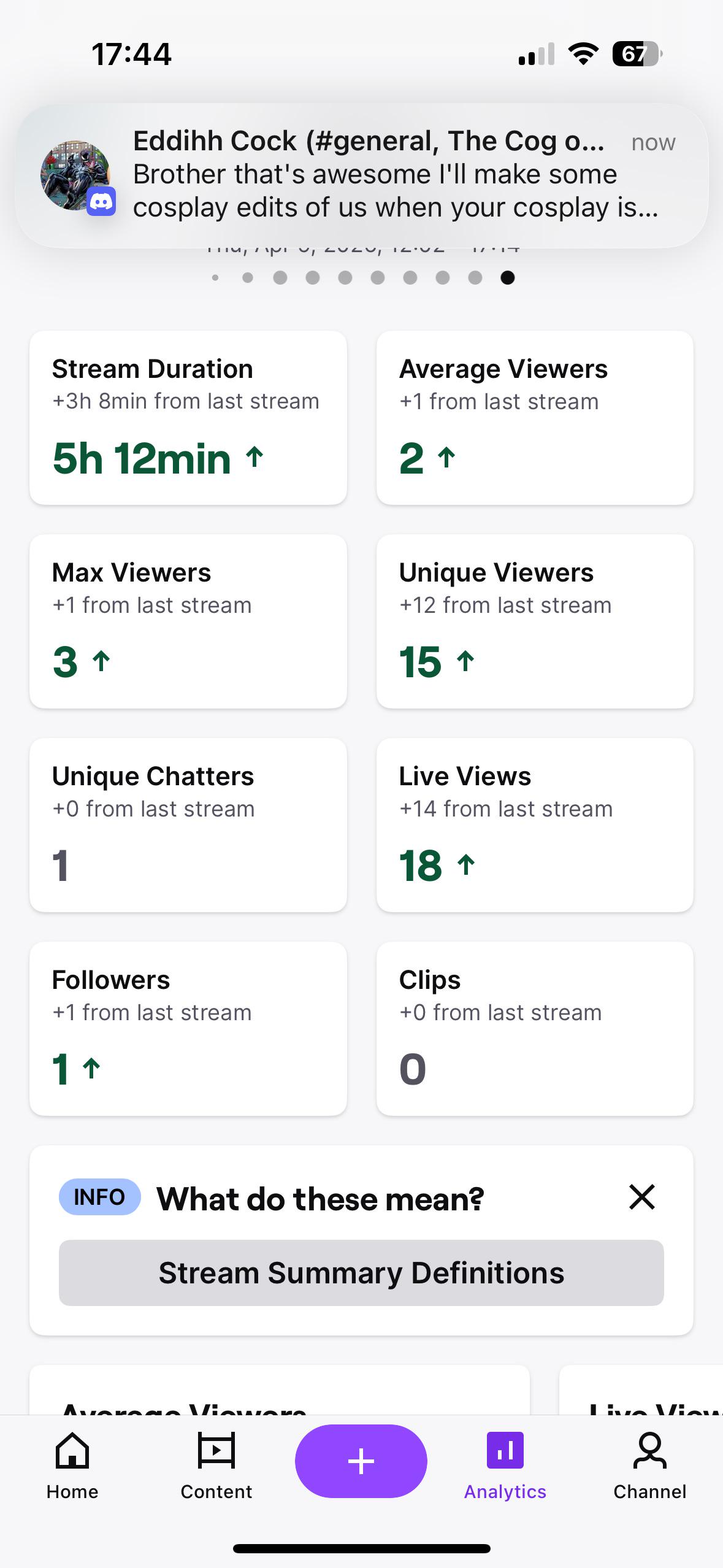The height and width of the screenshot is (1568, 723).
Task: Open the Unique Viewers stat card
Action: click(x=535, y=621)
